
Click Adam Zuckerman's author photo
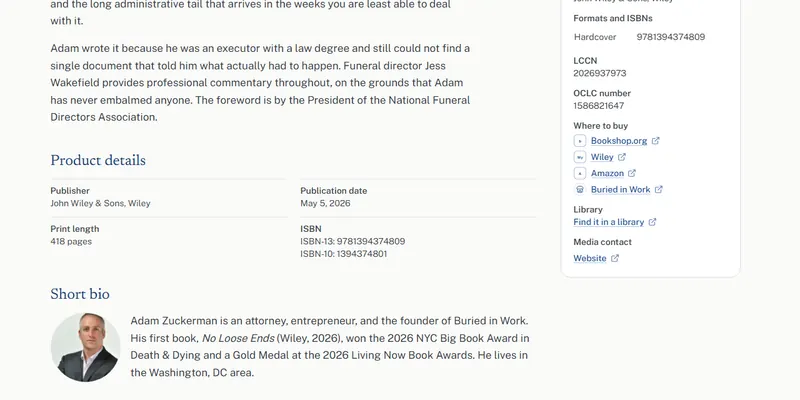[85, 347]
